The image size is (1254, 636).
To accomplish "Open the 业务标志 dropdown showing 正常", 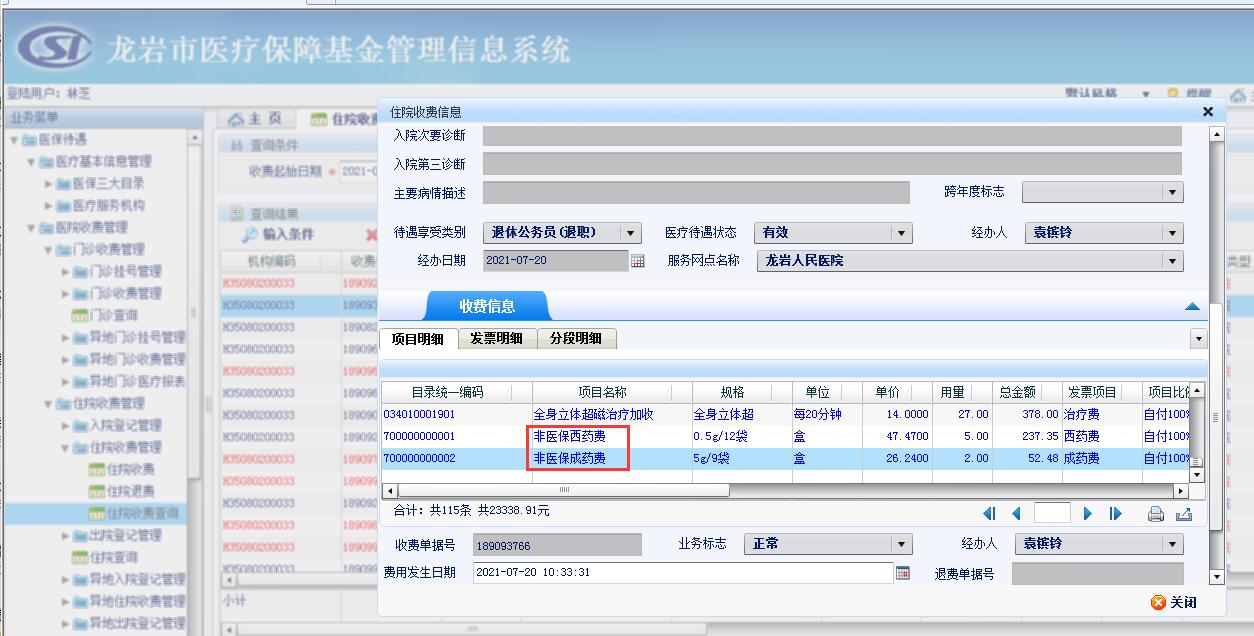I will point(902,544).
